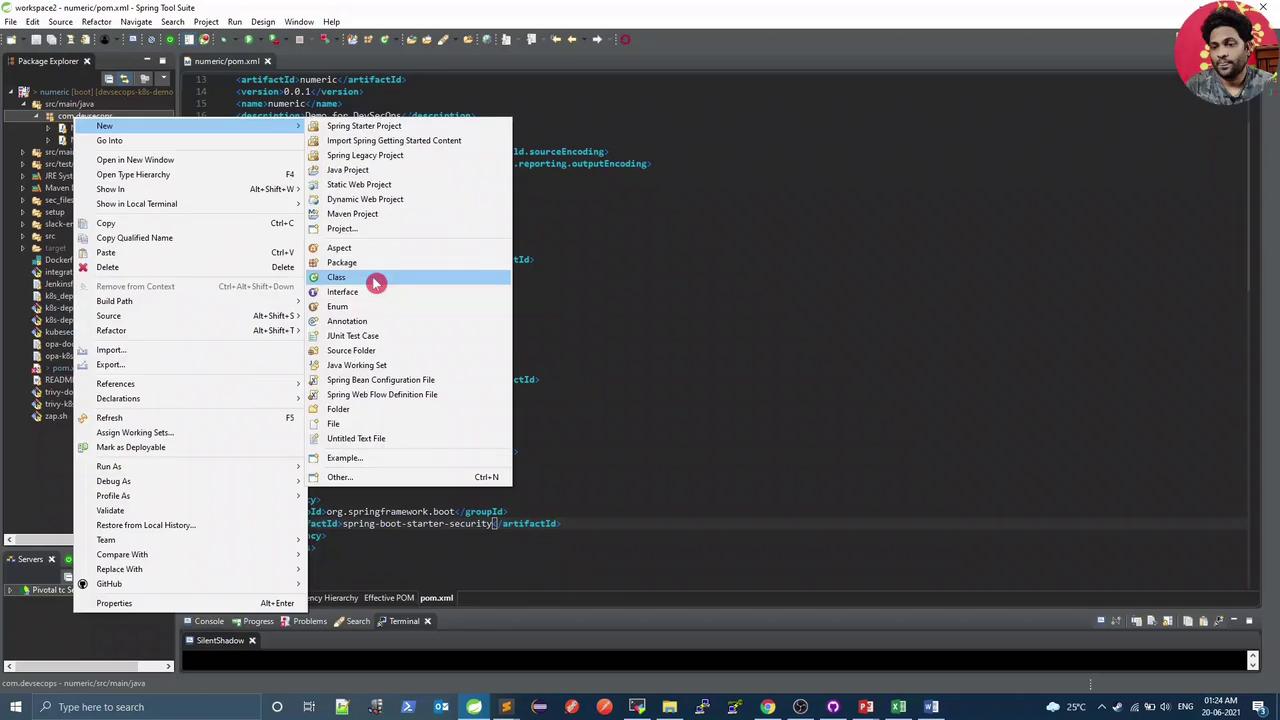The image size is (1280, 720).
Task: Open the Refactor menu in the menu bar
Action: click(96, 22)
